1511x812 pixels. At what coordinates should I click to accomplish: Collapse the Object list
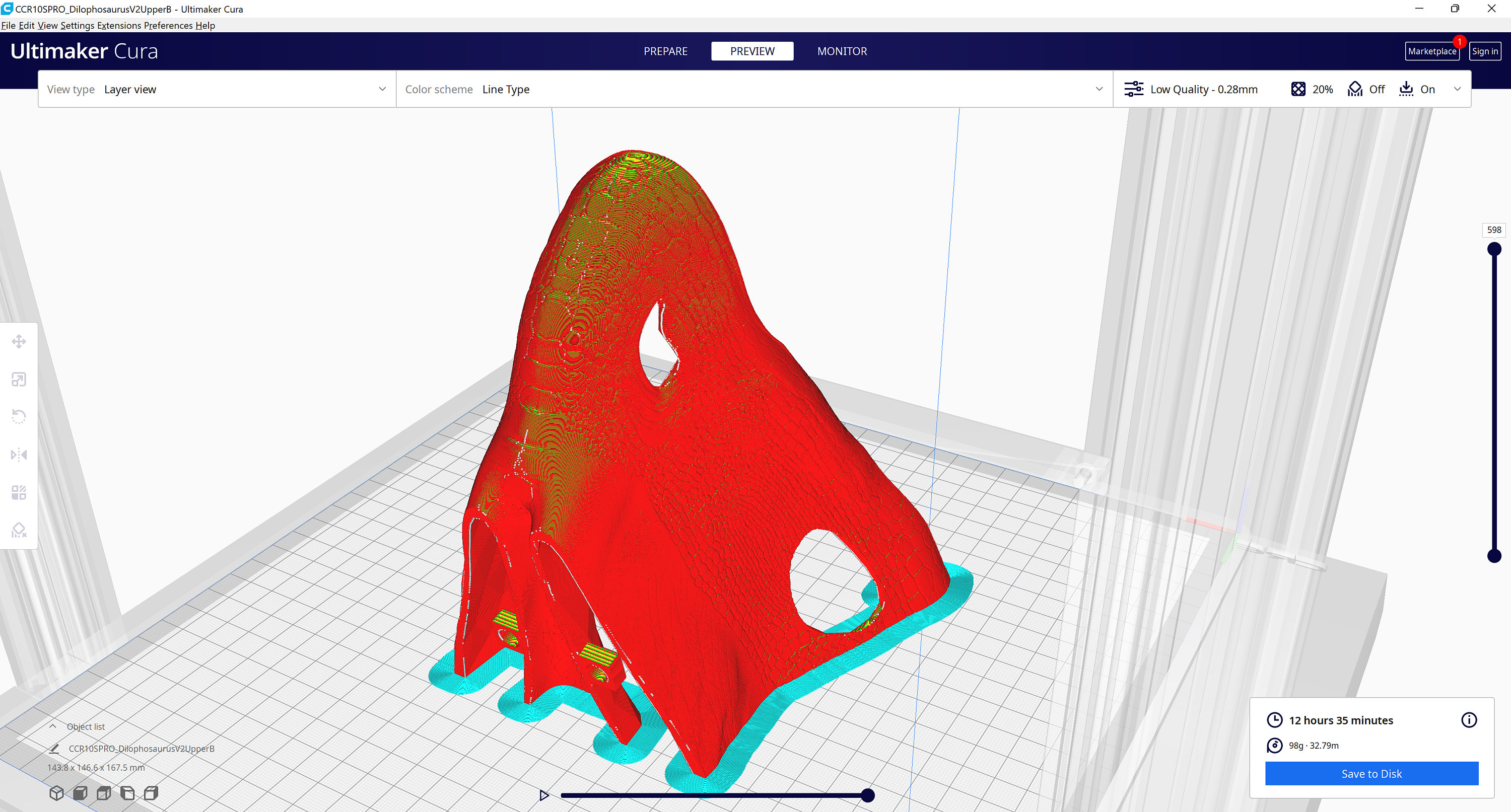tap(53, 726)
